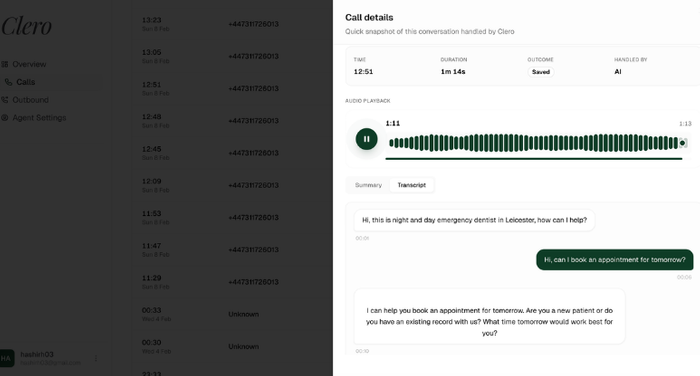The width and height of the screenshot is (700, 376).
Task: Click the 12:51 time value
Action: coord(363,71)
